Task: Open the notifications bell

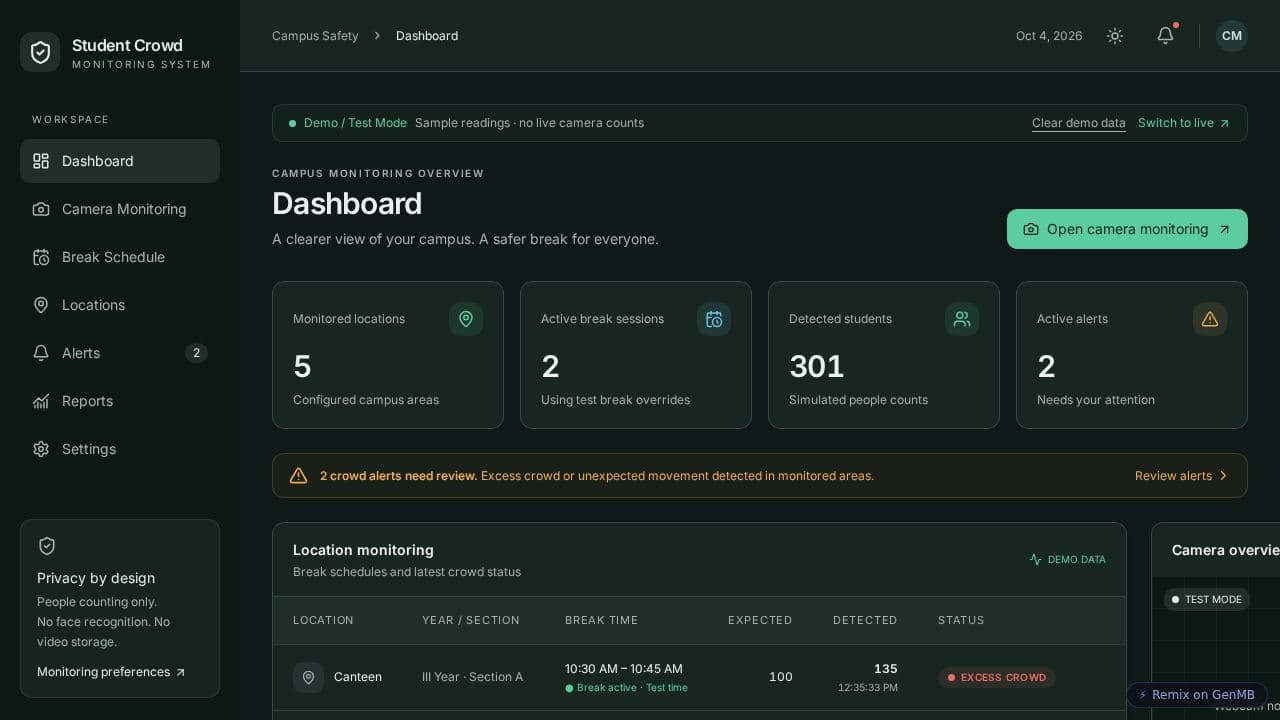Action: [x=1165, y=36]
